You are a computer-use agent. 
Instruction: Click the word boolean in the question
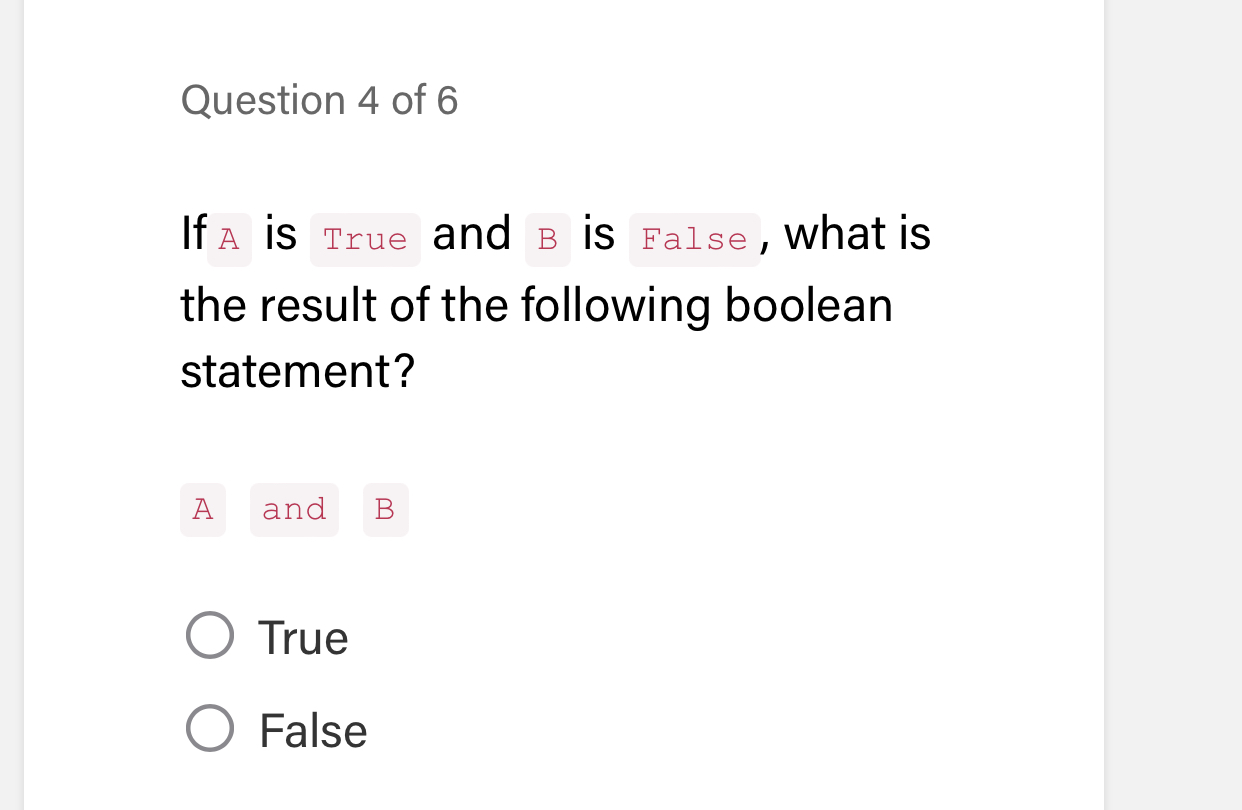coord(804,305)
